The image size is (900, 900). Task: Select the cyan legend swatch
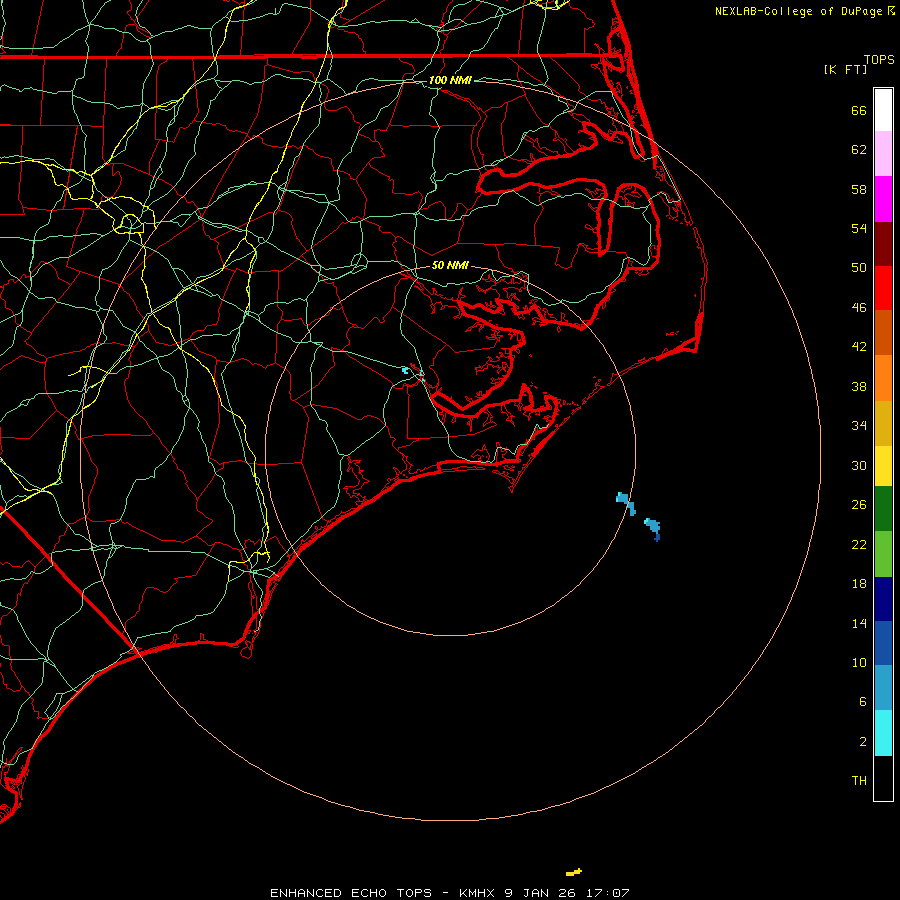pos(883,732)
